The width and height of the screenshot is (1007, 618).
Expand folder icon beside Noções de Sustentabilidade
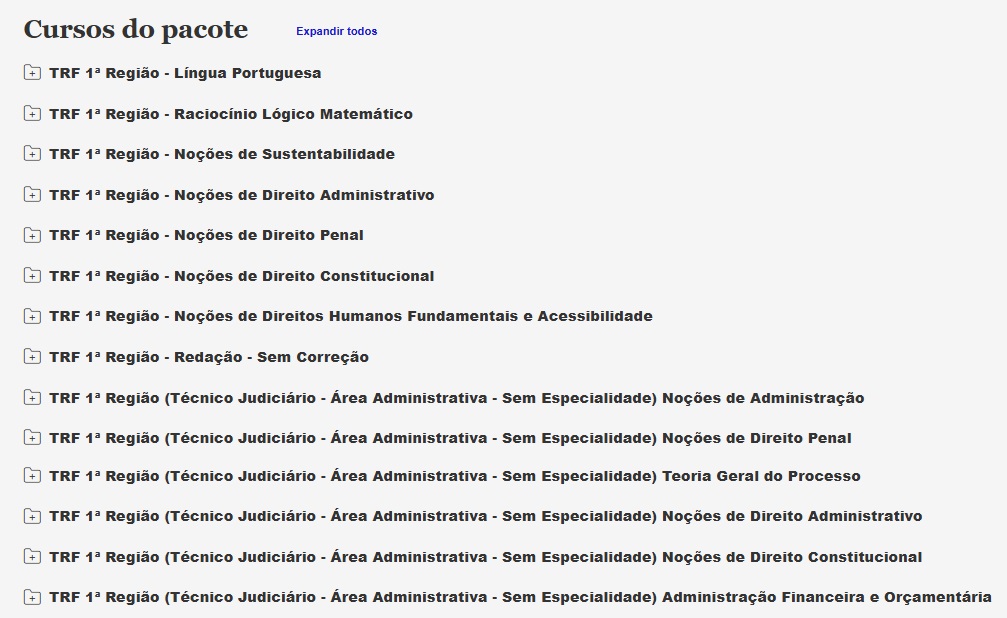coord(32,154)
